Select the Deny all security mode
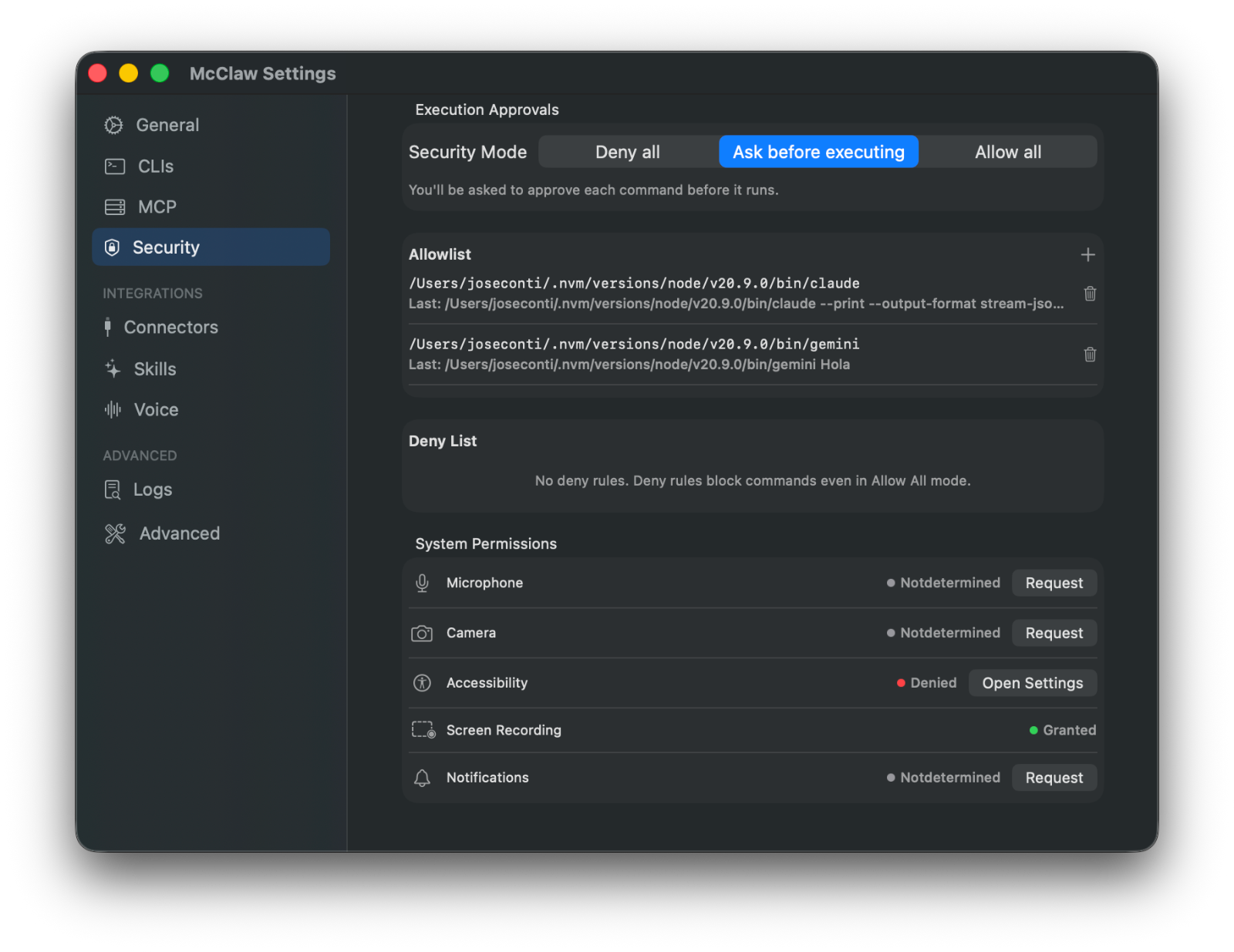 [x=626, y=151]
